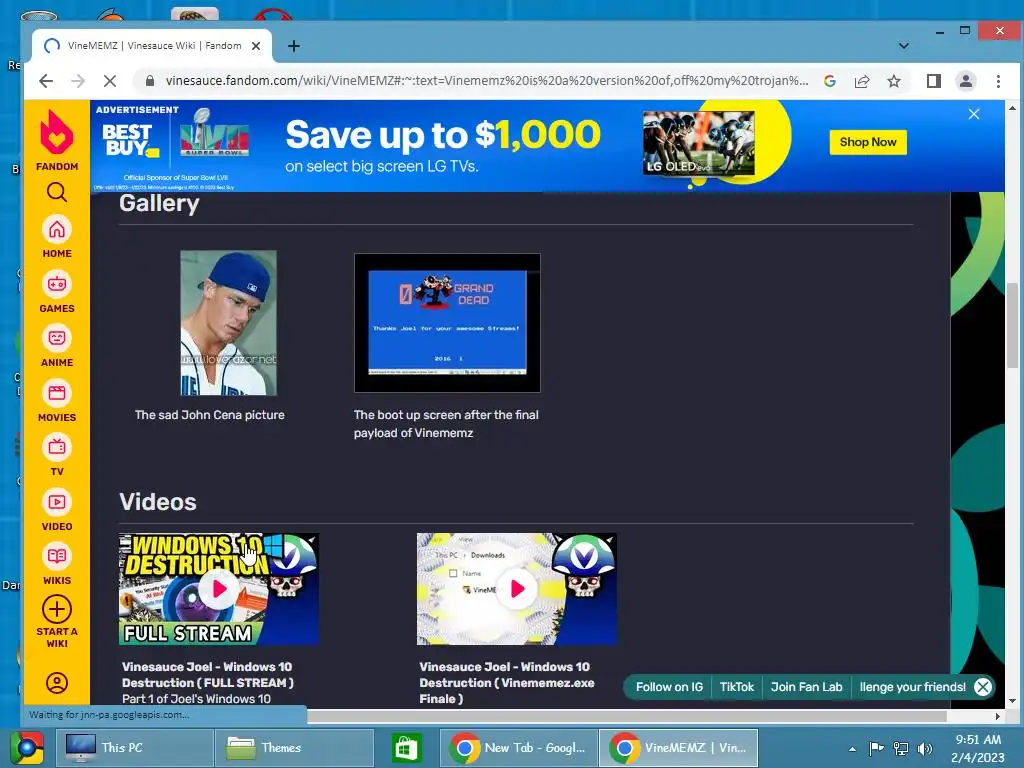Expand the tab search dropdown arrow
The height and width of the screenshot is (768, 1024).
coord(904,46)
